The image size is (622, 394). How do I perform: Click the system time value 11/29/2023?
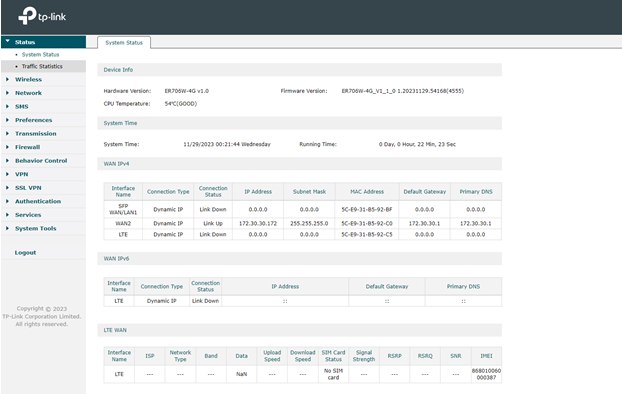pyautogui.click(x=227, y=144)
